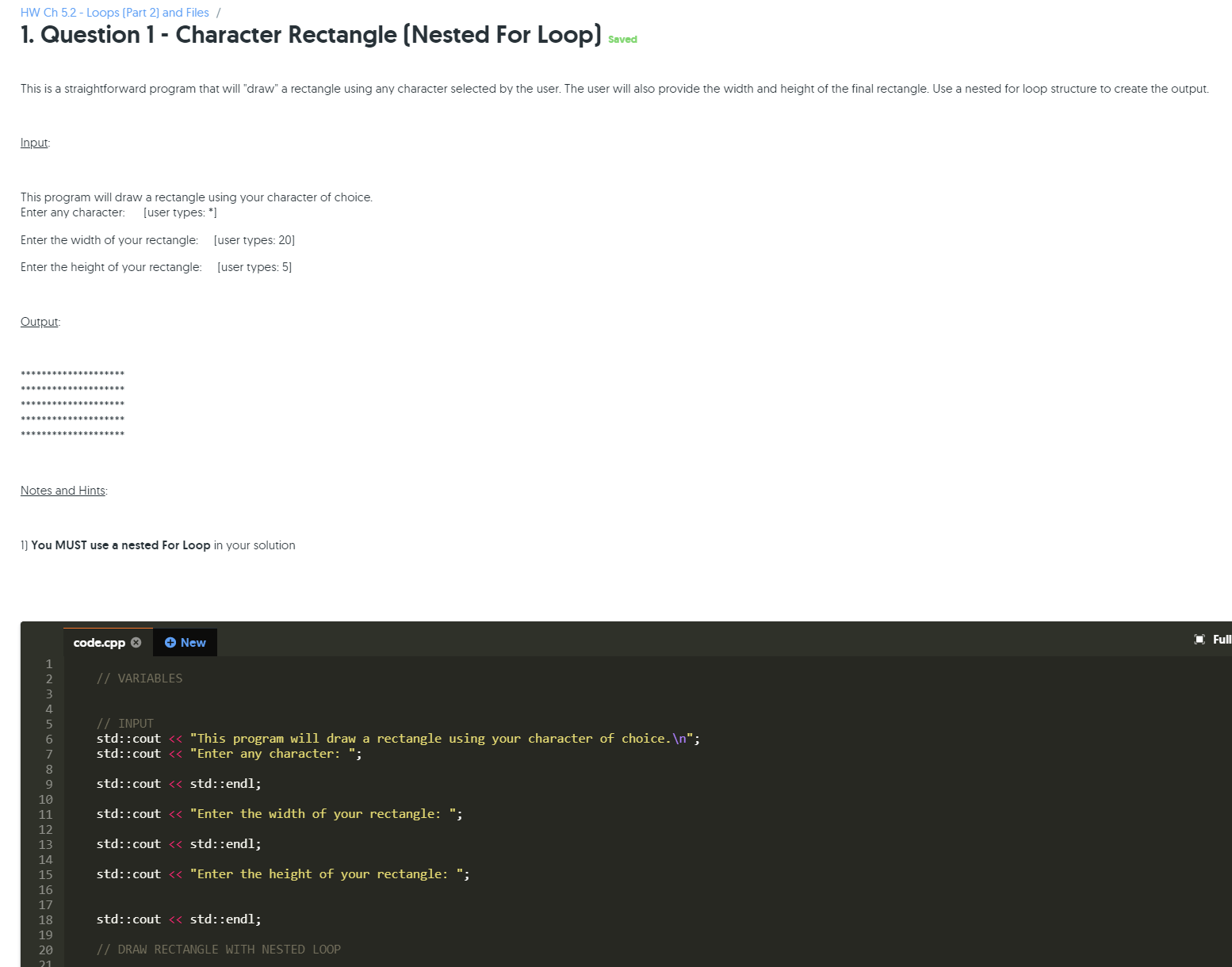Click the plus icon on the New tab
This screenshot has height=967, width=1232.
(x=170, y=642)
